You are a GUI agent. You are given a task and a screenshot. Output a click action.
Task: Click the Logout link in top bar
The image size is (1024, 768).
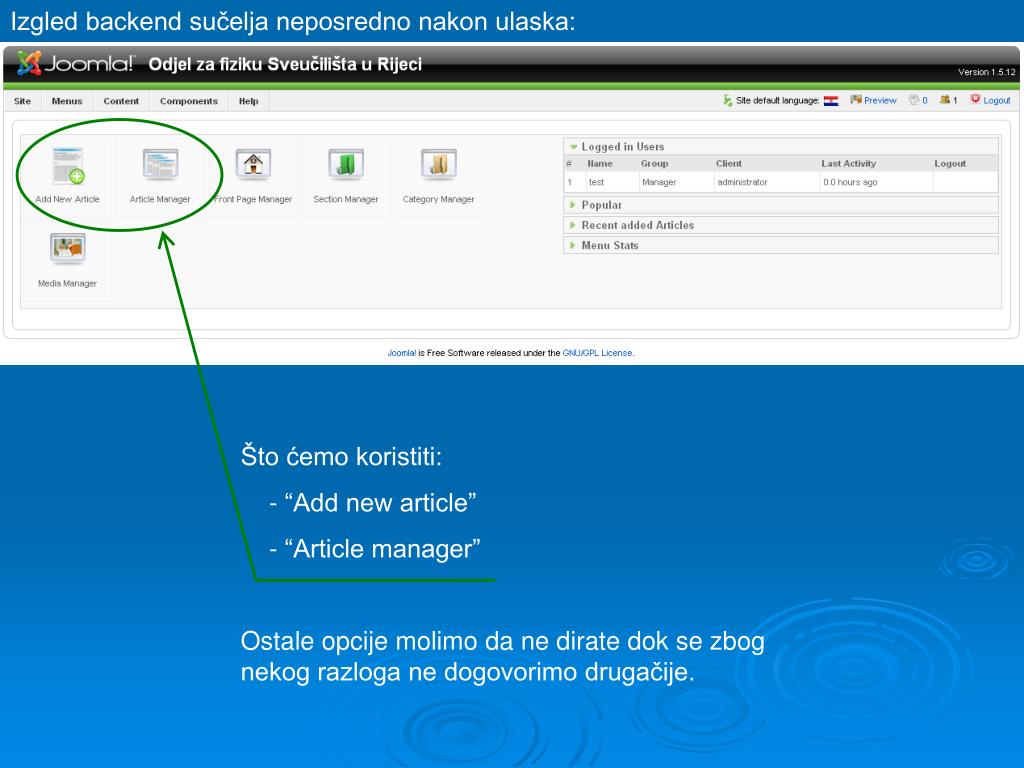[997, 101]
